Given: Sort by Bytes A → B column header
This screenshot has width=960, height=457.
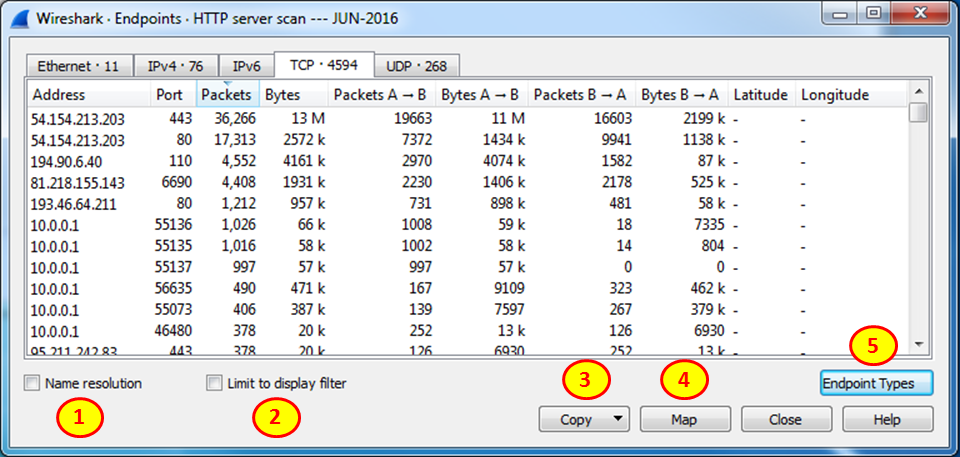Looking at the screenshot, I should [x=482, y=94].
